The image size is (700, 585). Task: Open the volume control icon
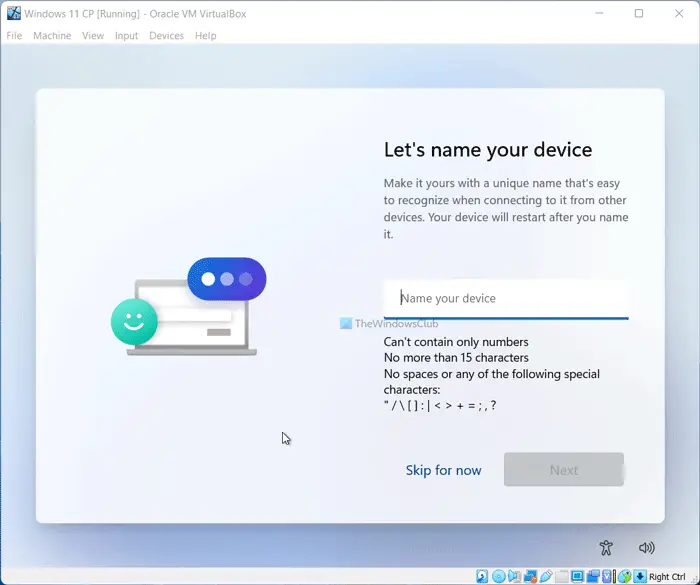[646, 547]
